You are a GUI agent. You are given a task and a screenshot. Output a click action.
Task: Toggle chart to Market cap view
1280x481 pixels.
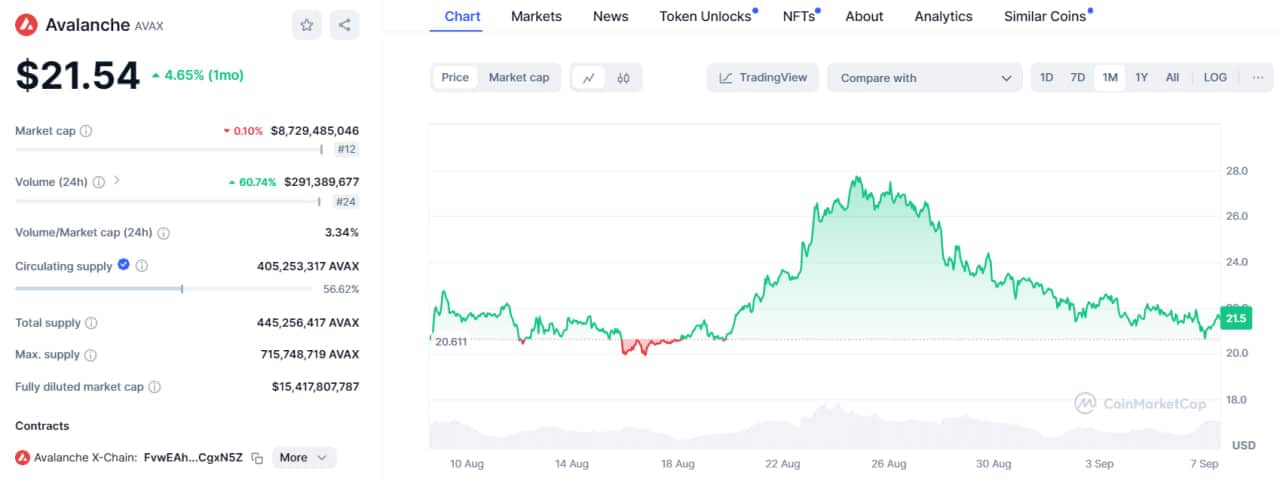coord(518,78)
